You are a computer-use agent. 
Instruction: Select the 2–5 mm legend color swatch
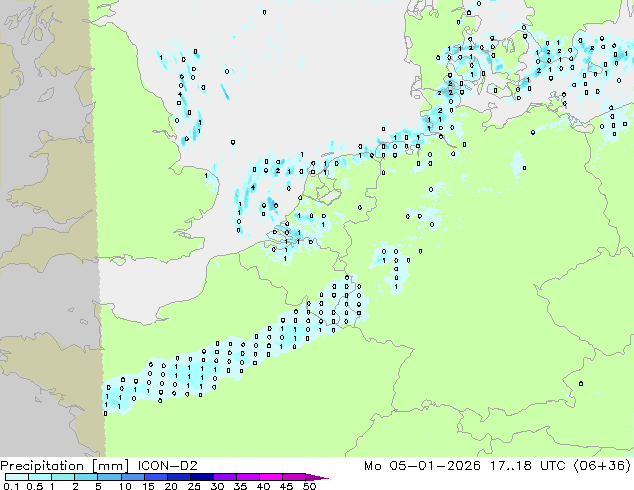(x=86, y=477)
